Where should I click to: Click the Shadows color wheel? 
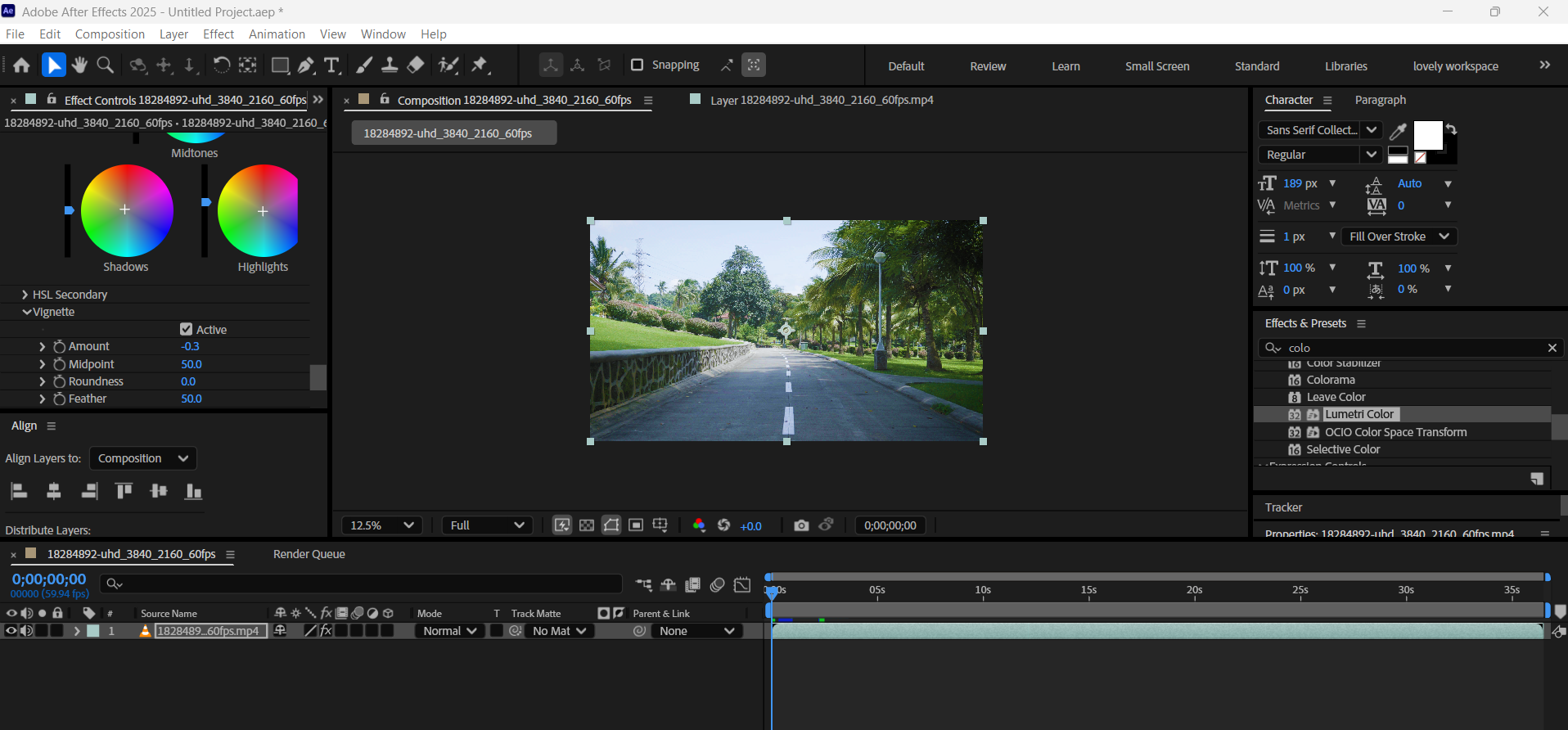click(x=126, y=210)
